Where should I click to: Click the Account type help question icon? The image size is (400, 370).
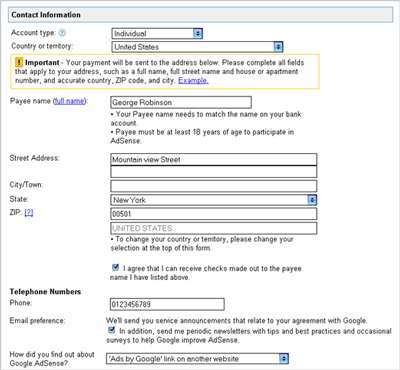(62, 33)
